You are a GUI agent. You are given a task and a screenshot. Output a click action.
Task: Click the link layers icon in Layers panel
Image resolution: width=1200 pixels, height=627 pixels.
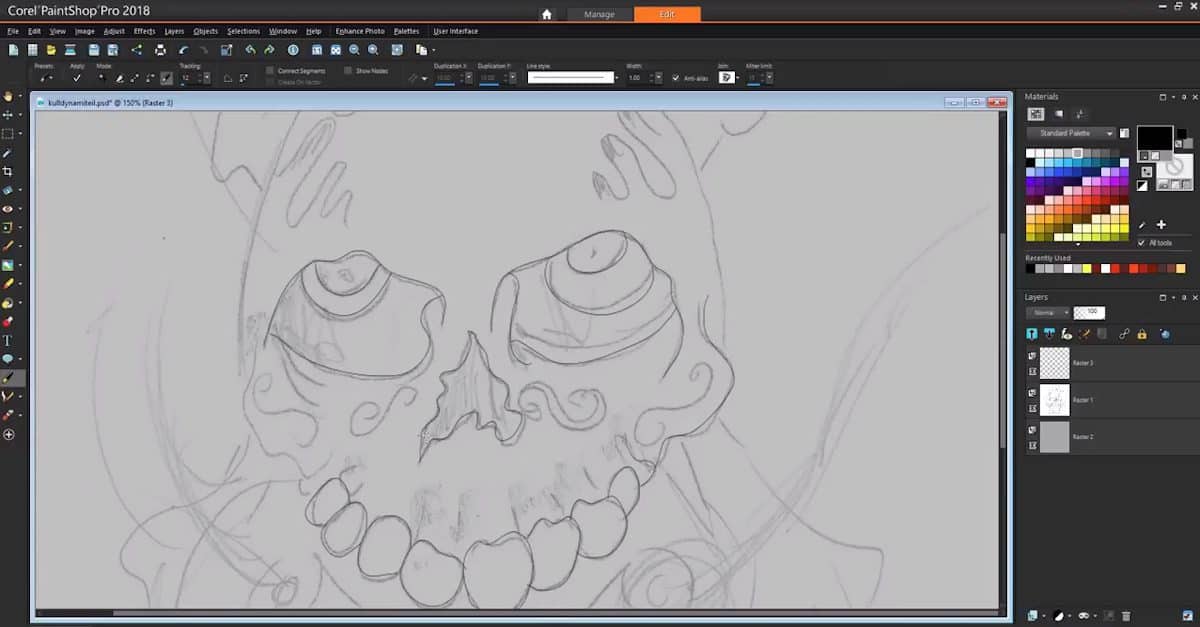click(x=1124, y=334)
